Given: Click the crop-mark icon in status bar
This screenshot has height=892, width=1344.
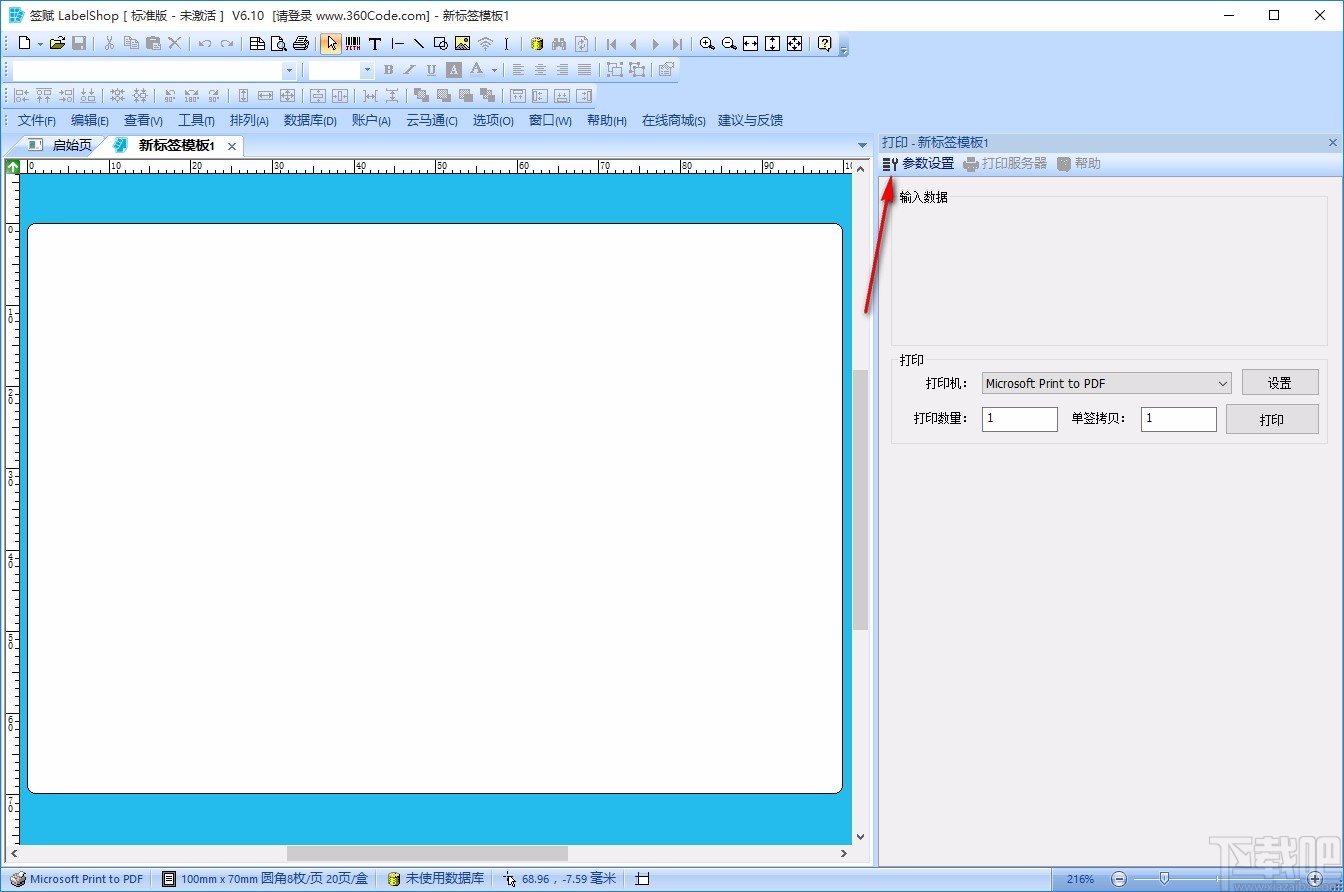Looking at the screenshot, I should (642, 879).
